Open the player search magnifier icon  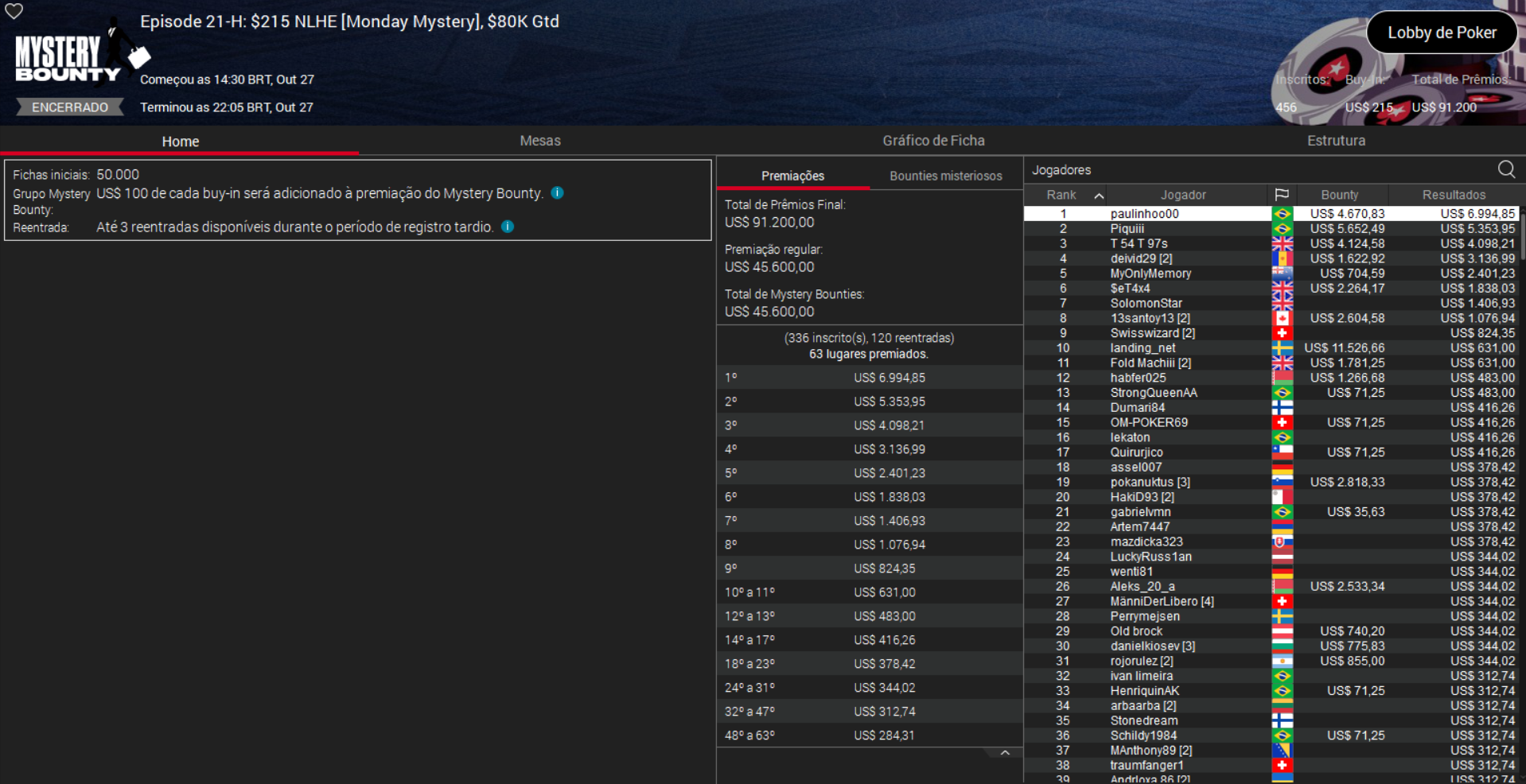pos(1506,169)
